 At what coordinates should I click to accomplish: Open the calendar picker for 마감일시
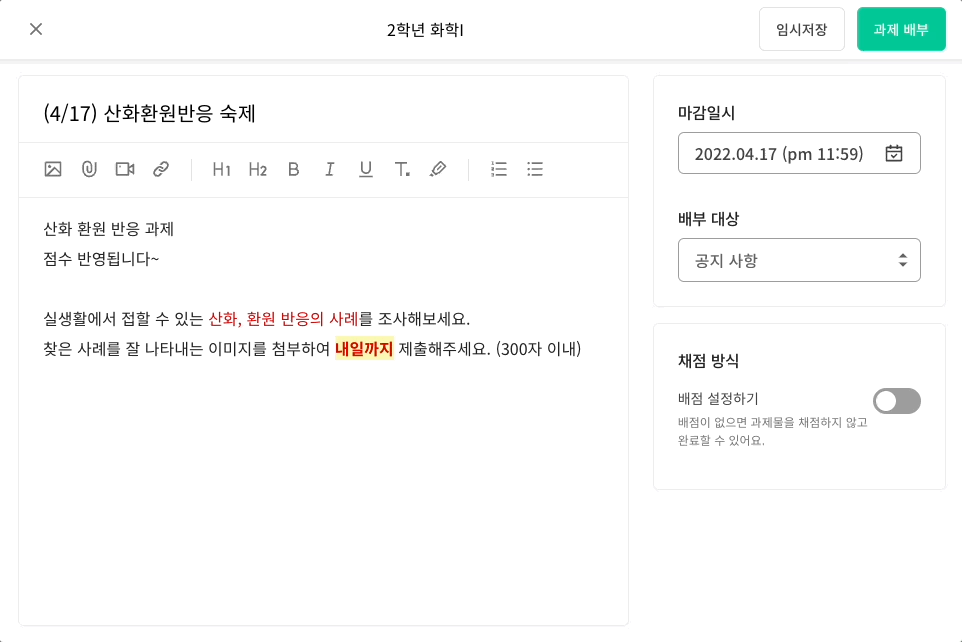pos(894,153)
